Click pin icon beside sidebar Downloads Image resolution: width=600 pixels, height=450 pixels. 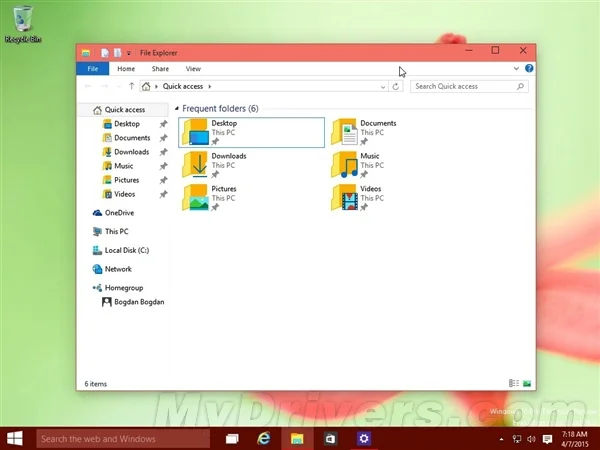pos(163,152)
